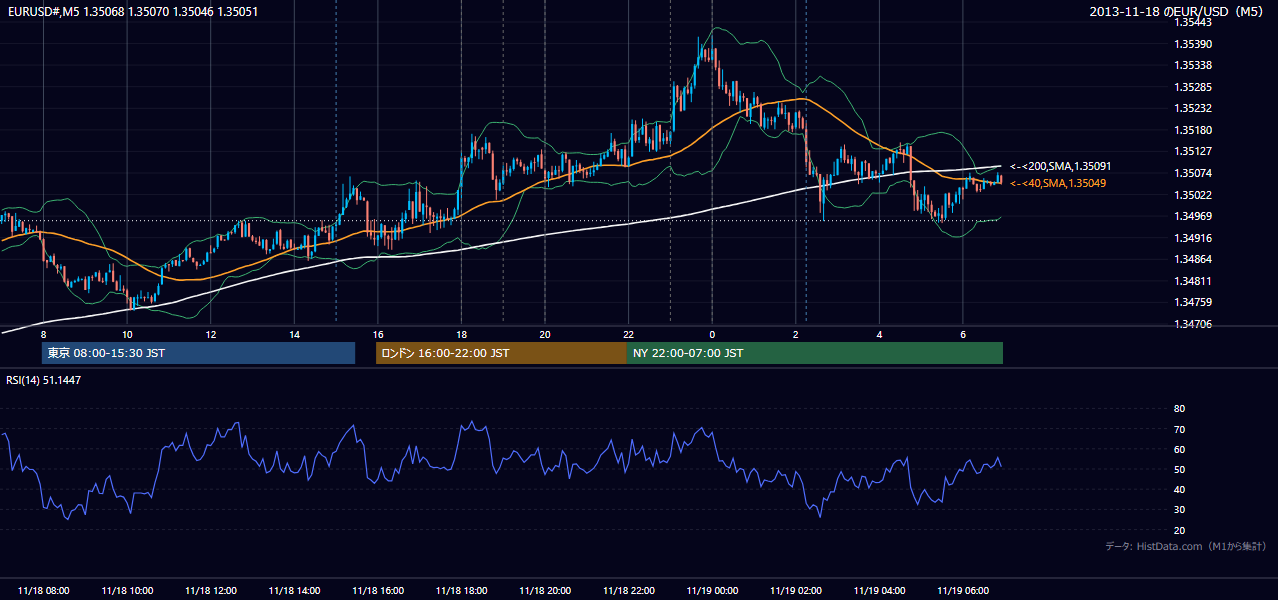Click RSI scale value 60
Screen dimensions: 1278x600
pyautogui.click(x=1179, y=449)
